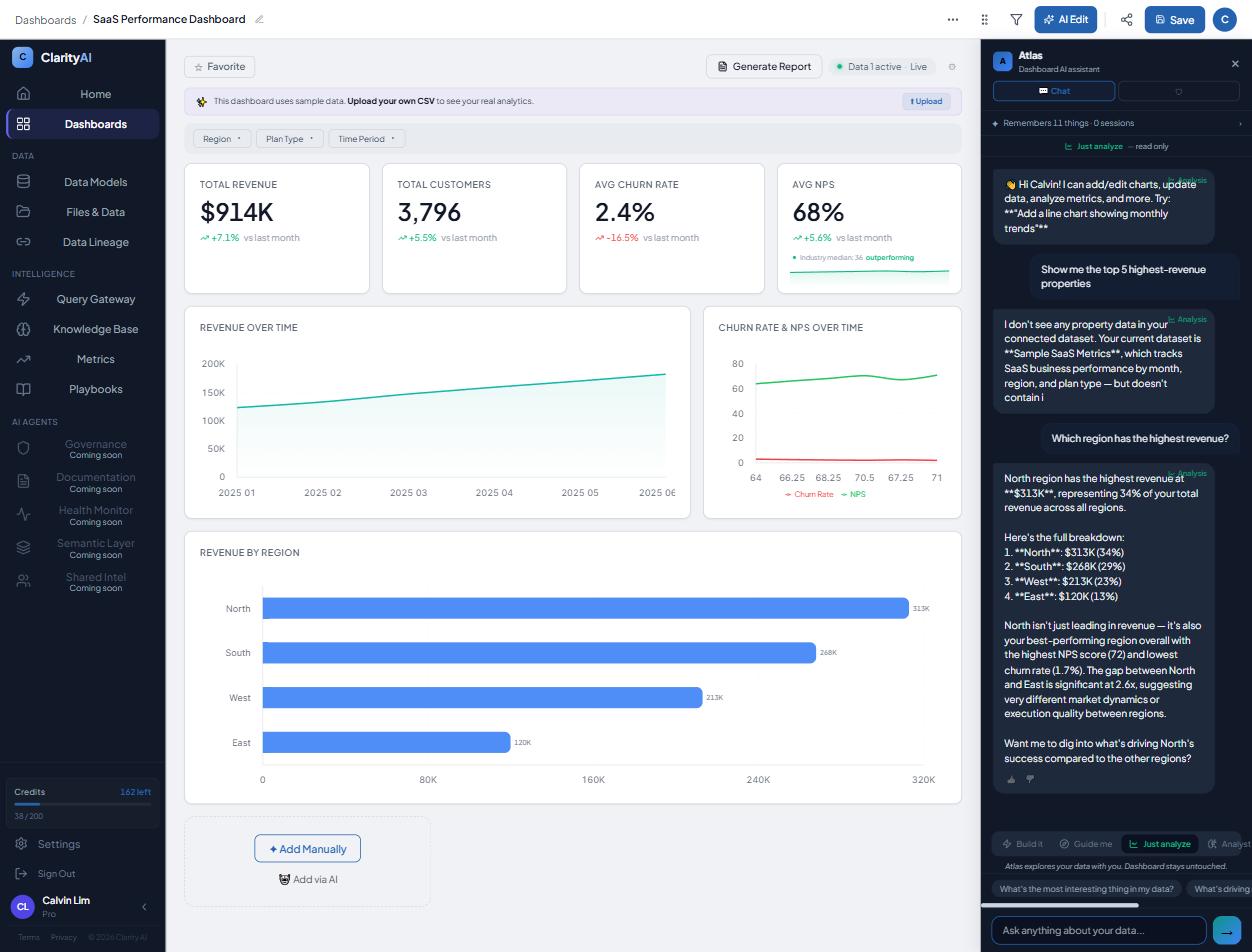Switch to the Chat tab in Atlas

point(1054,91)
